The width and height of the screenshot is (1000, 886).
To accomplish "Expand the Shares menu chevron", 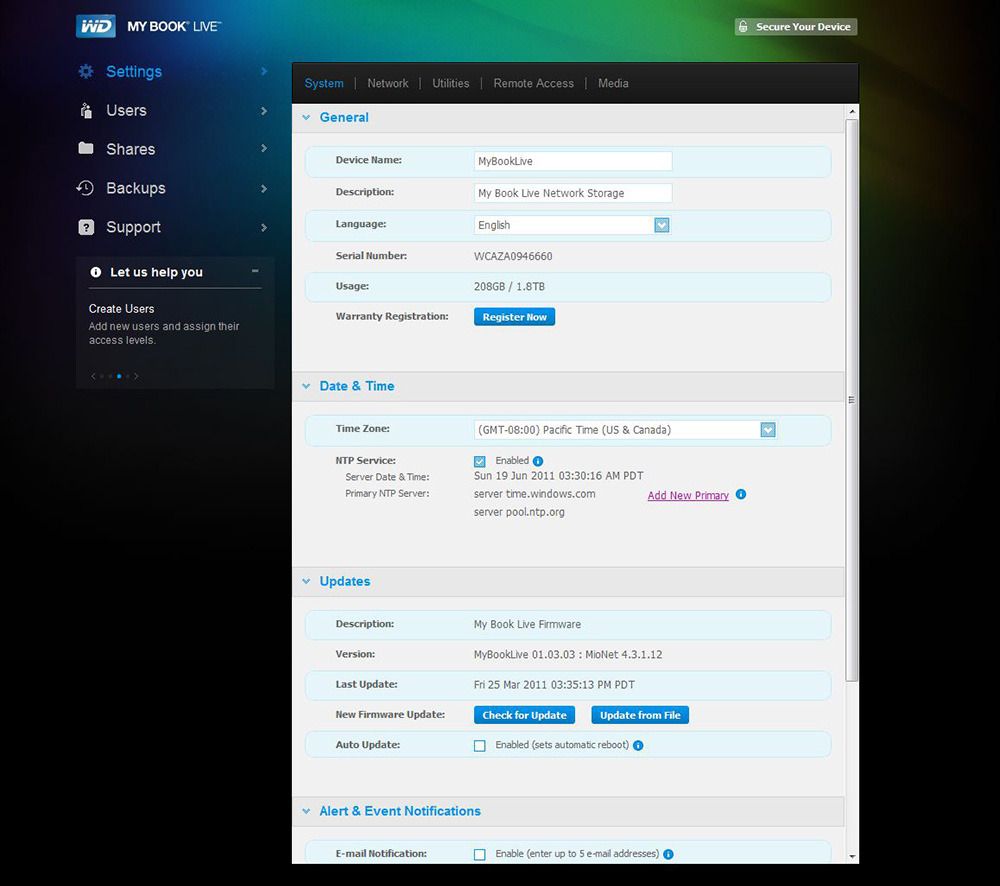I will 264,149.
